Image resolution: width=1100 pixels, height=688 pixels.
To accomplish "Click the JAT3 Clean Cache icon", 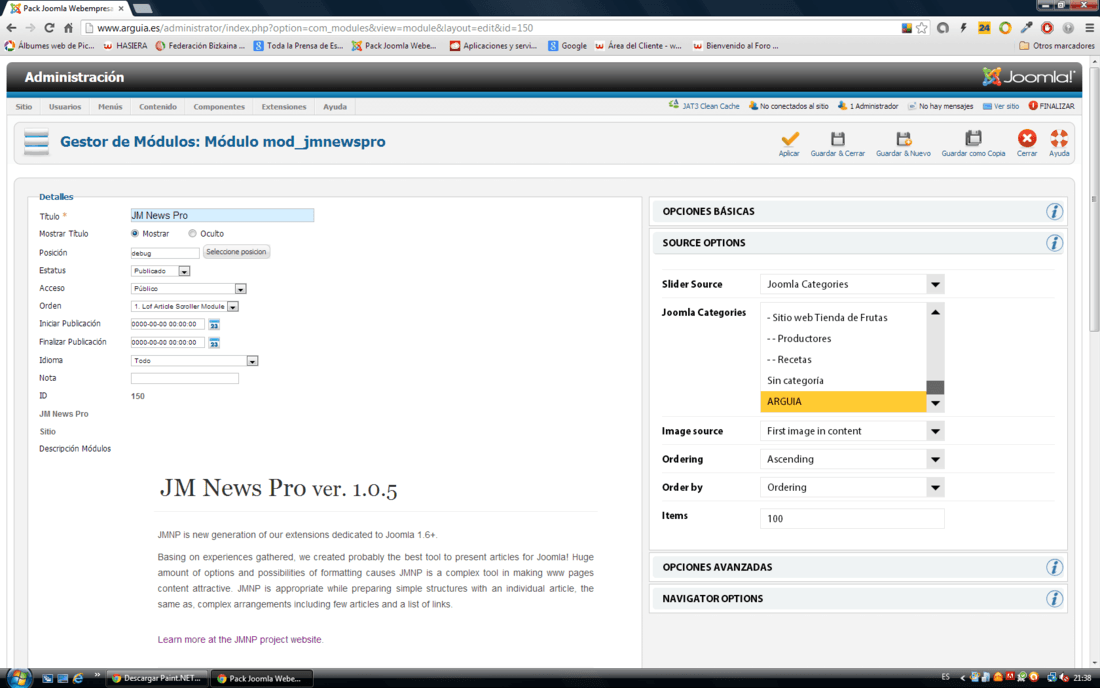I will pyautogui.click(x=673, y=105).
